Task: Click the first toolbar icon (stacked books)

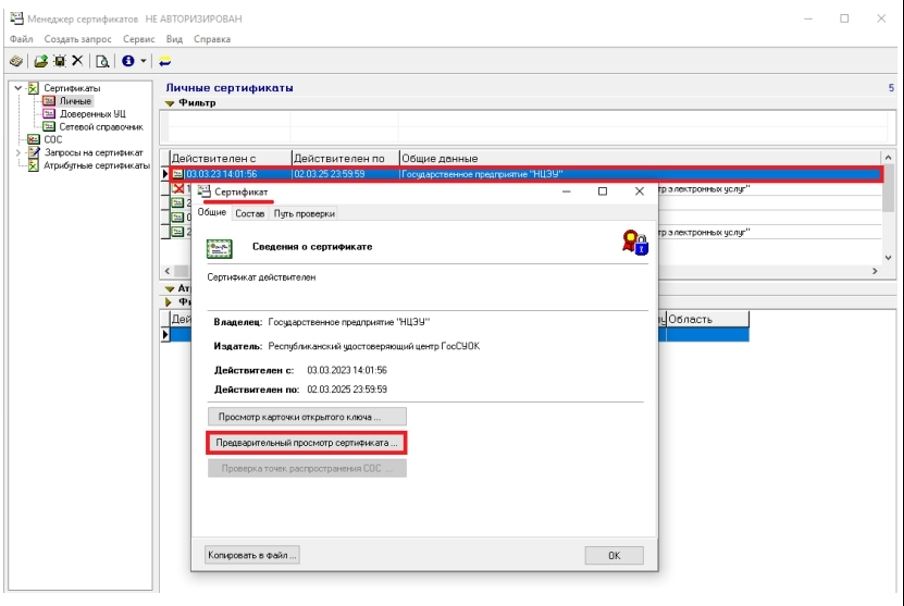Action: [14, 61]
